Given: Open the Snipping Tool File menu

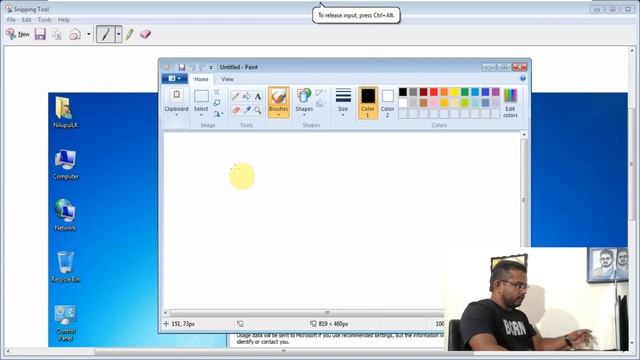Looking at the screenshot, I should 11,20.
